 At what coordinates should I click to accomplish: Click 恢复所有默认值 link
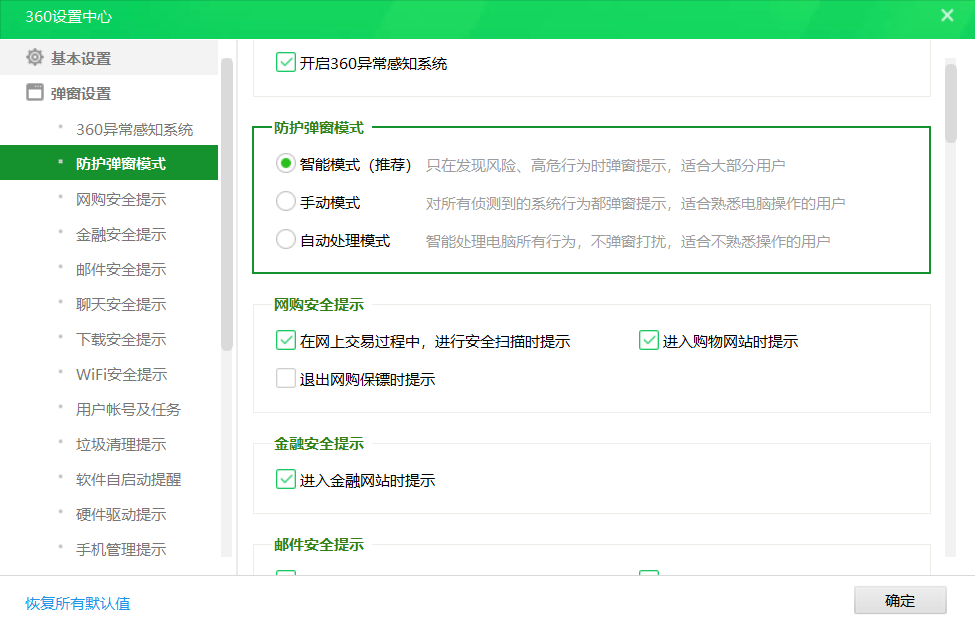(78, 603)
